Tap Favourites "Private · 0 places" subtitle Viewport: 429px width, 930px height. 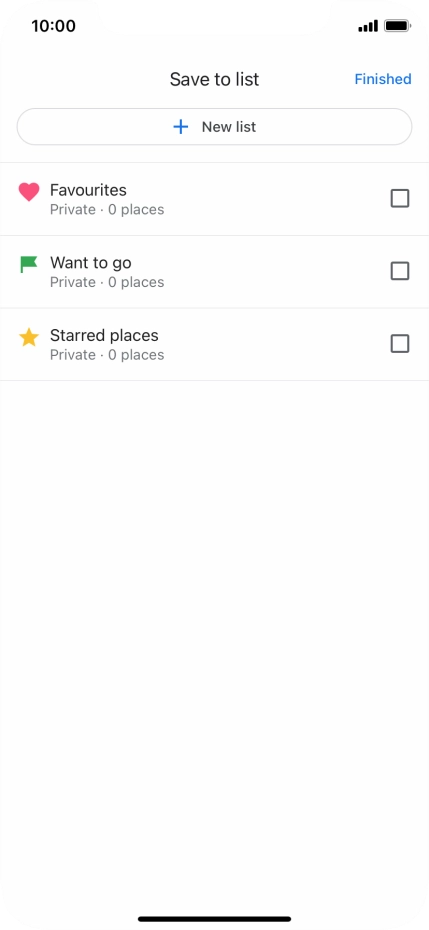[107, 209]
